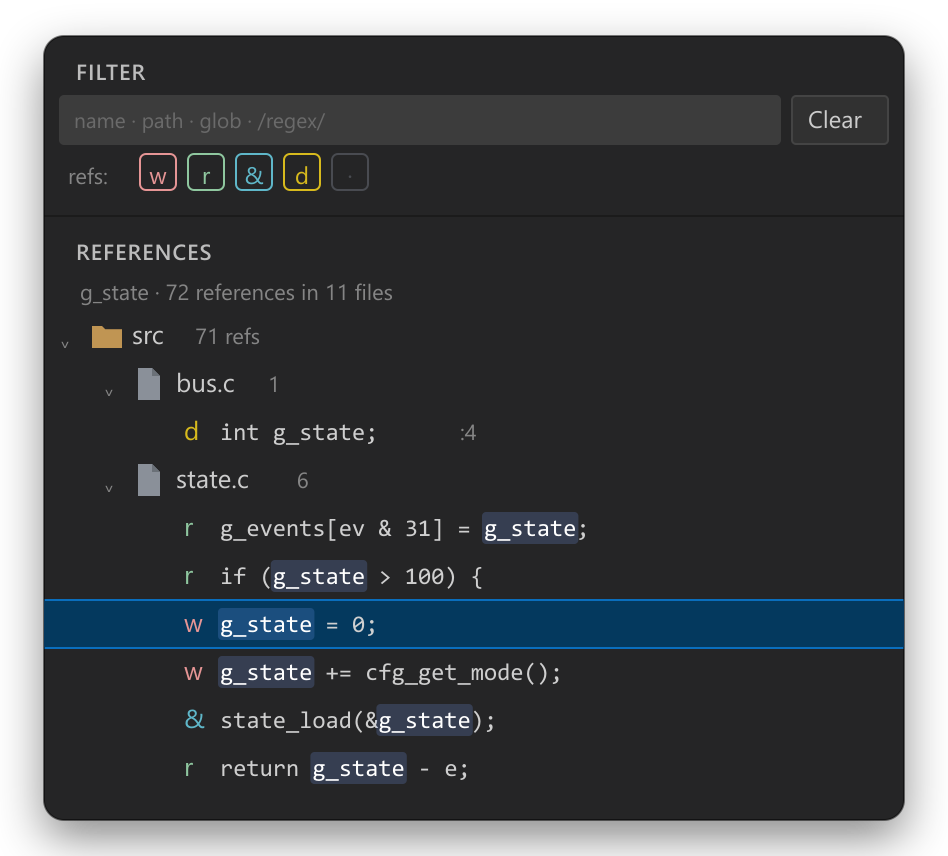Collapse the src folder chevron

point(65,345)
